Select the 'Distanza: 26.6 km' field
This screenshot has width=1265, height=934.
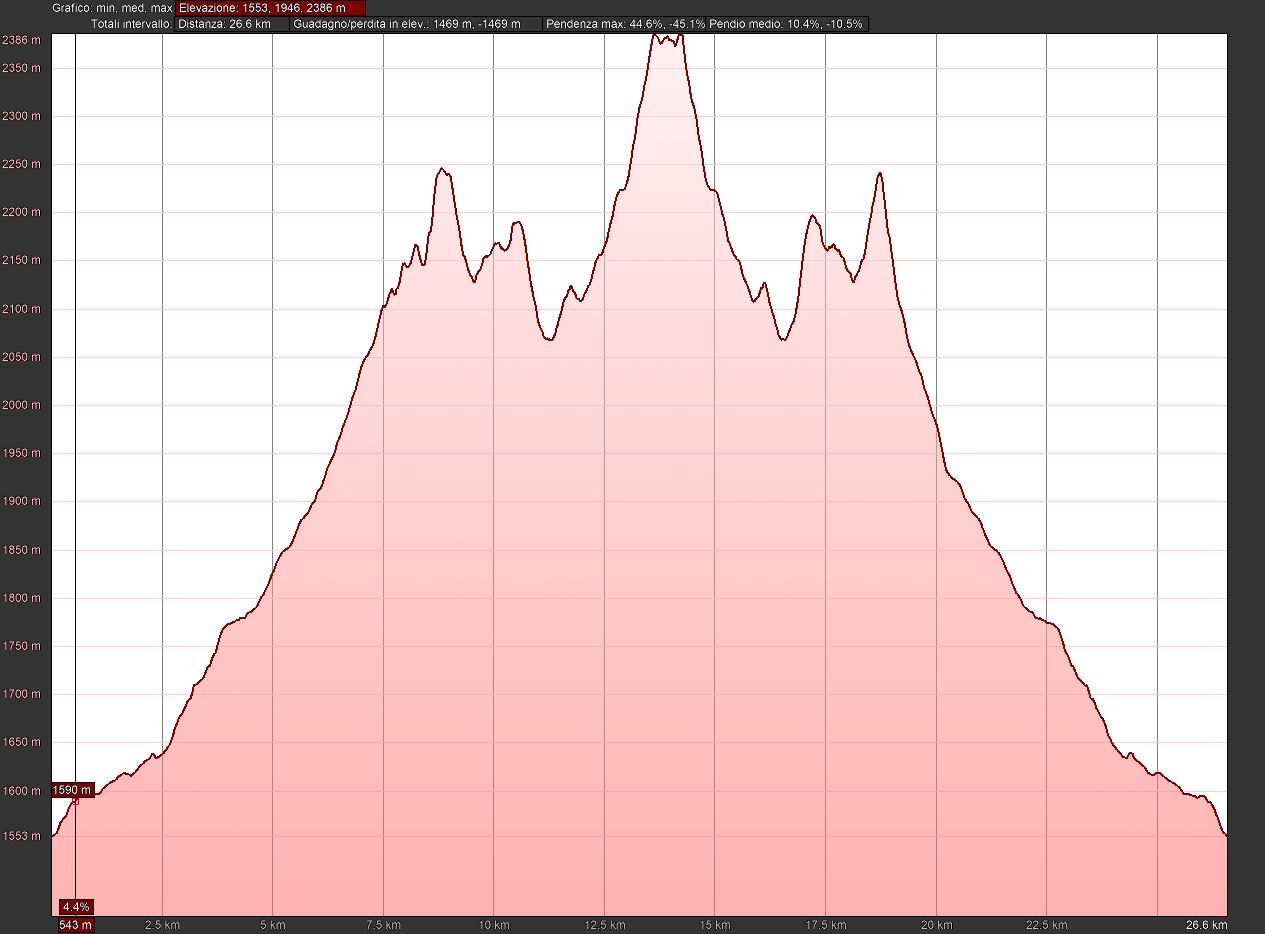point(232,23)
